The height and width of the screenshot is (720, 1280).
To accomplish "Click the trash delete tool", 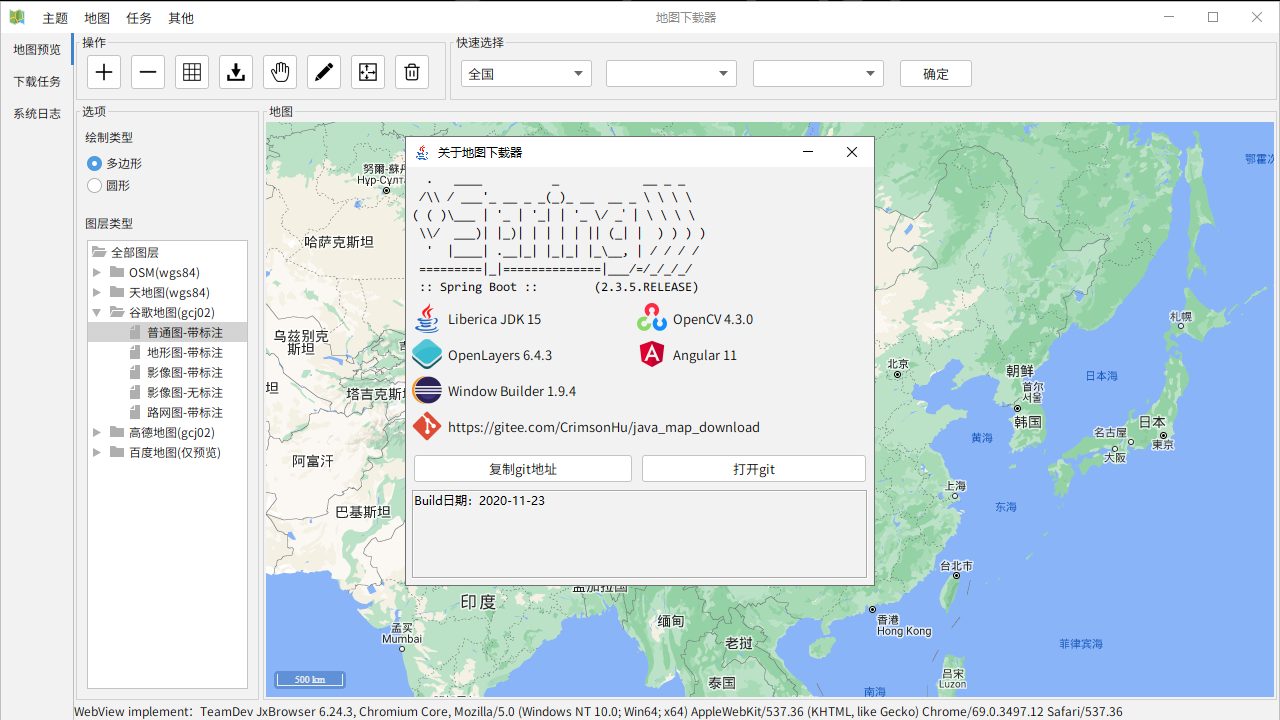I will (x=412, y=72).
